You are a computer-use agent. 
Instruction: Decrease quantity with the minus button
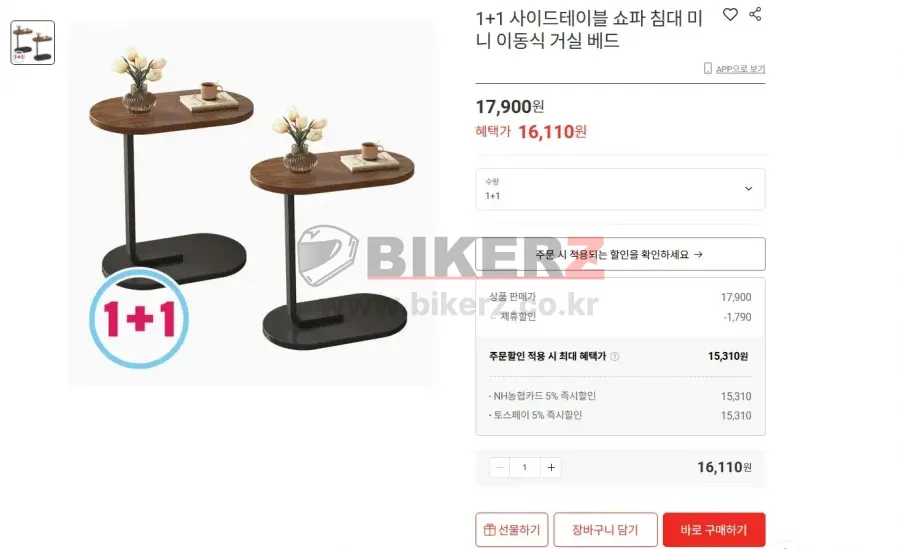point(499,467)
